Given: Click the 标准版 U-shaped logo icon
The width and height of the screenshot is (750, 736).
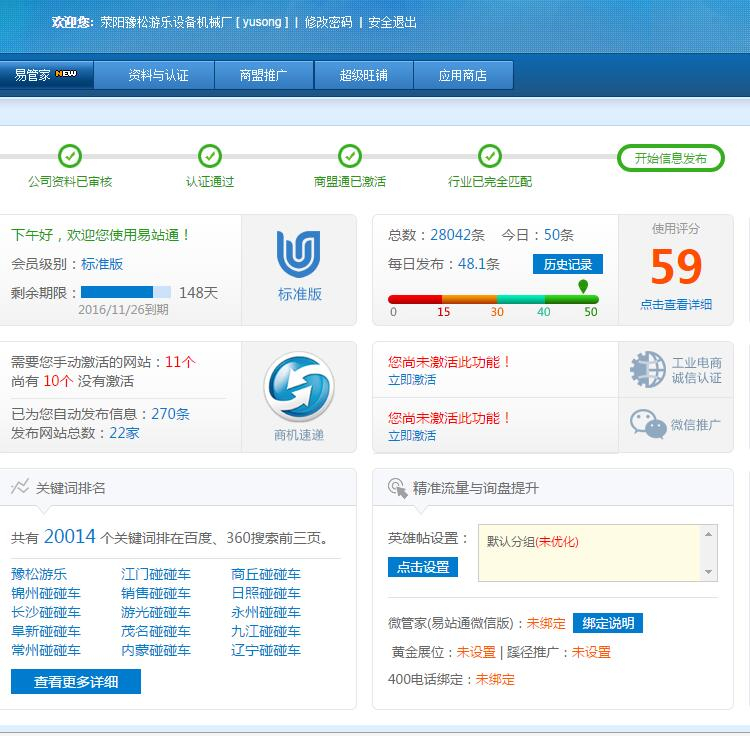Looking at the screenshot, I should point(299,254).
